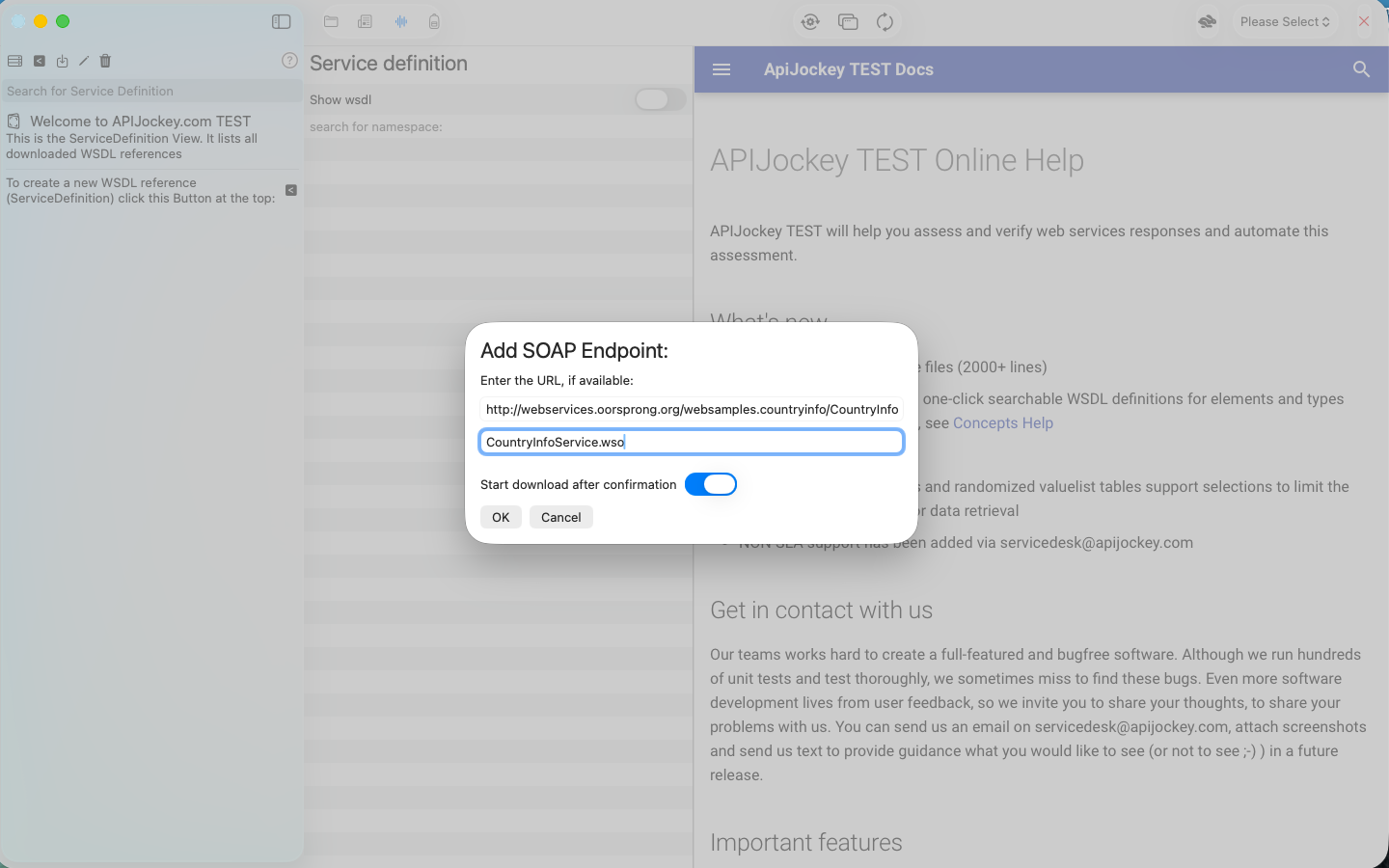Open the hamburger menu in ApiJockey TEST Docs
The width and height of the screenshot is (1389, 868).
(x=722, y=69)
